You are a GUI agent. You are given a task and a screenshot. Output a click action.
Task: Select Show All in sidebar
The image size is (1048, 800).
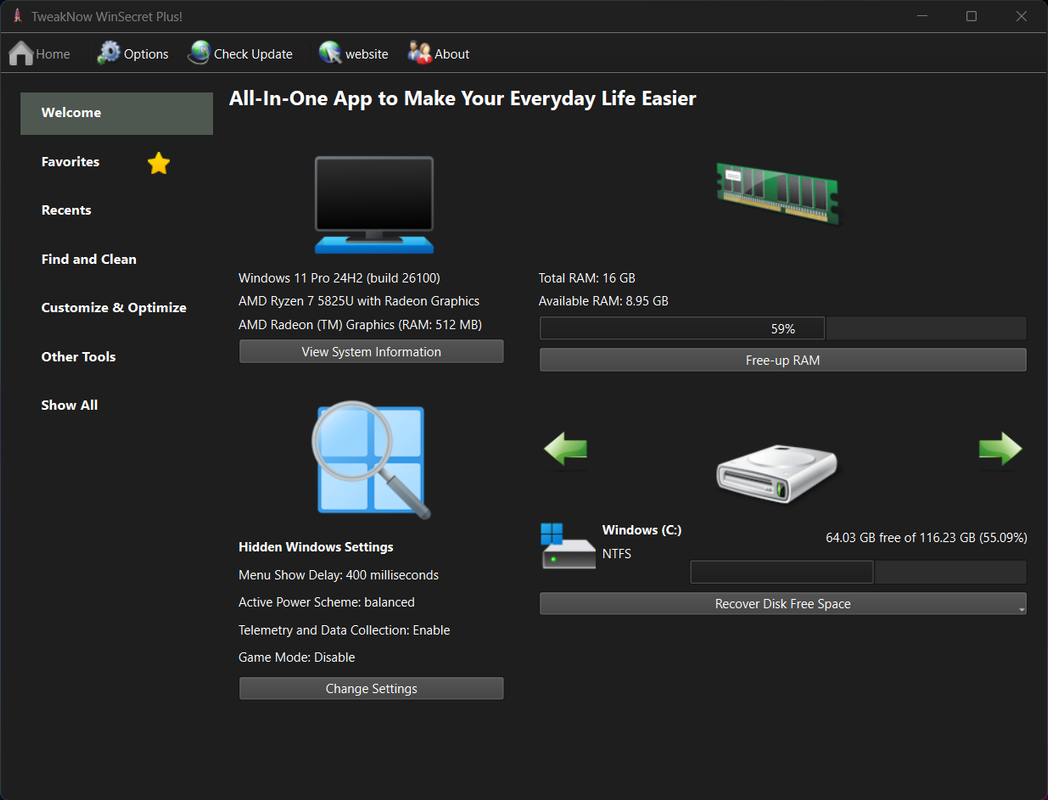[70, 406]
